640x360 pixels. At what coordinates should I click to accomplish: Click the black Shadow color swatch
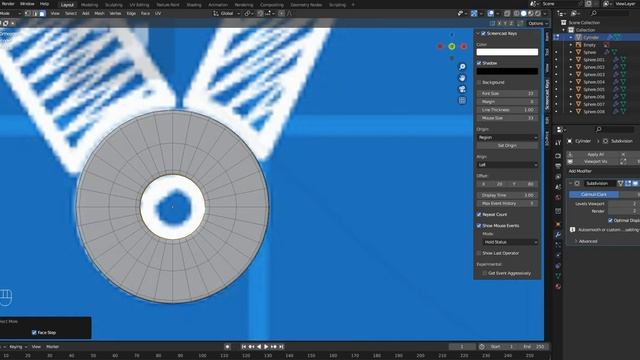coord(507,71)
